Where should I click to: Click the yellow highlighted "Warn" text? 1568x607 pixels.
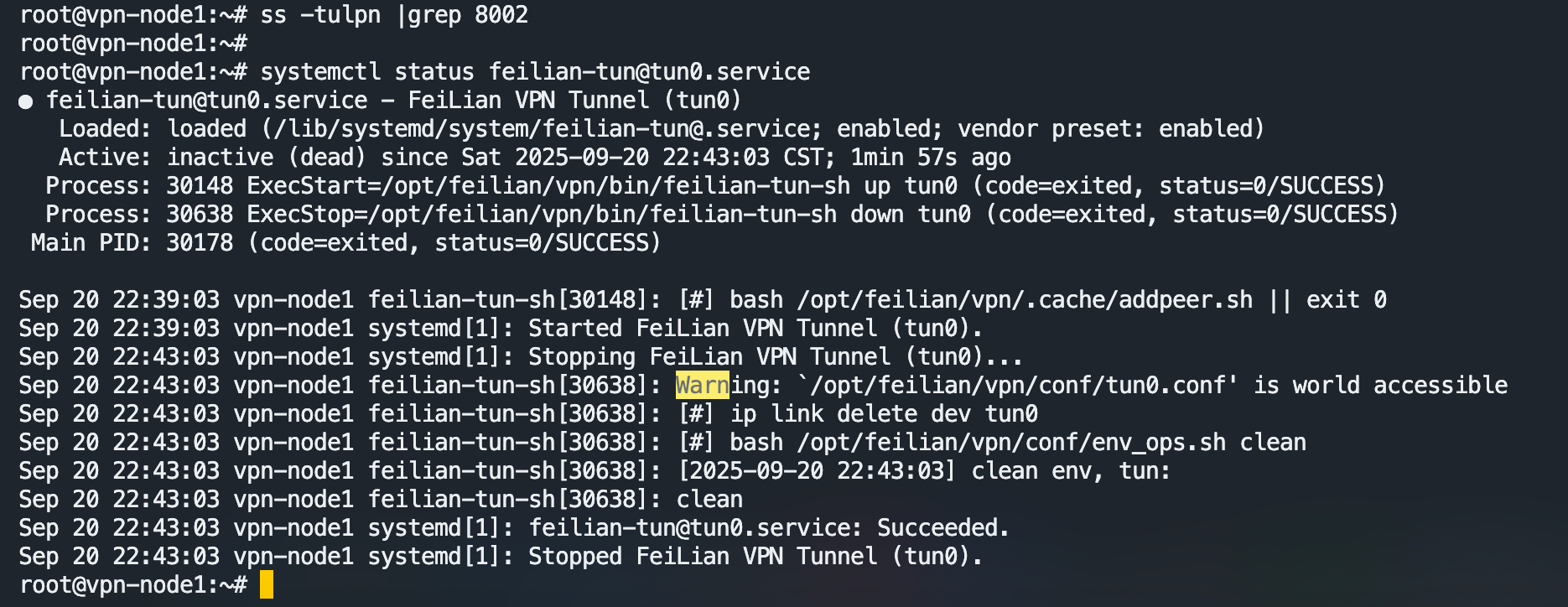click(x=702, y=385)
